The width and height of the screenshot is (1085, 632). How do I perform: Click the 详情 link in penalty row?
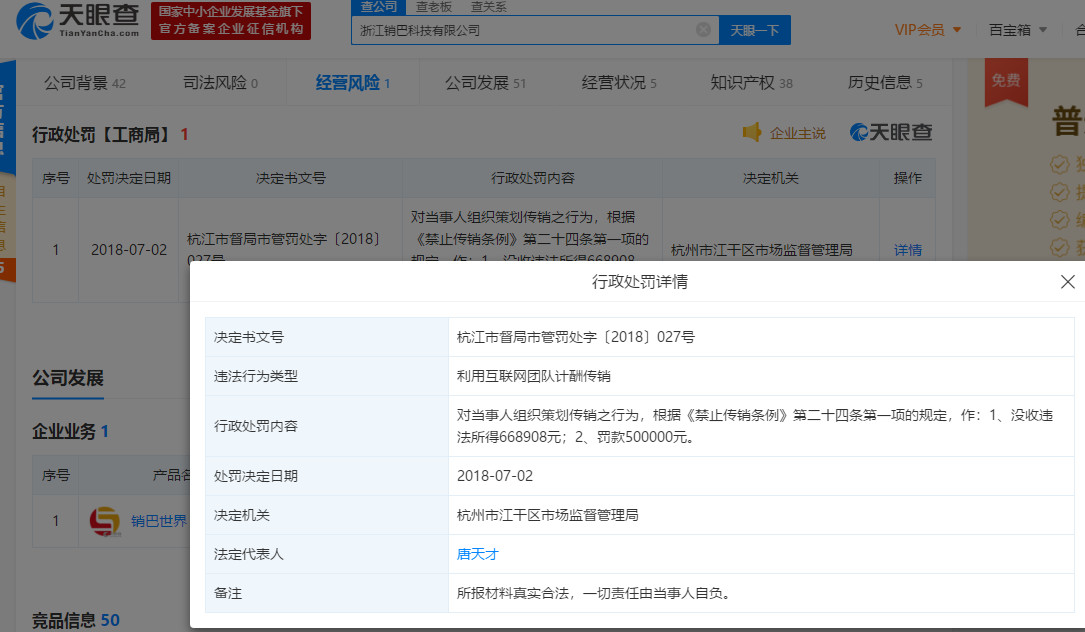click(908, 250)
